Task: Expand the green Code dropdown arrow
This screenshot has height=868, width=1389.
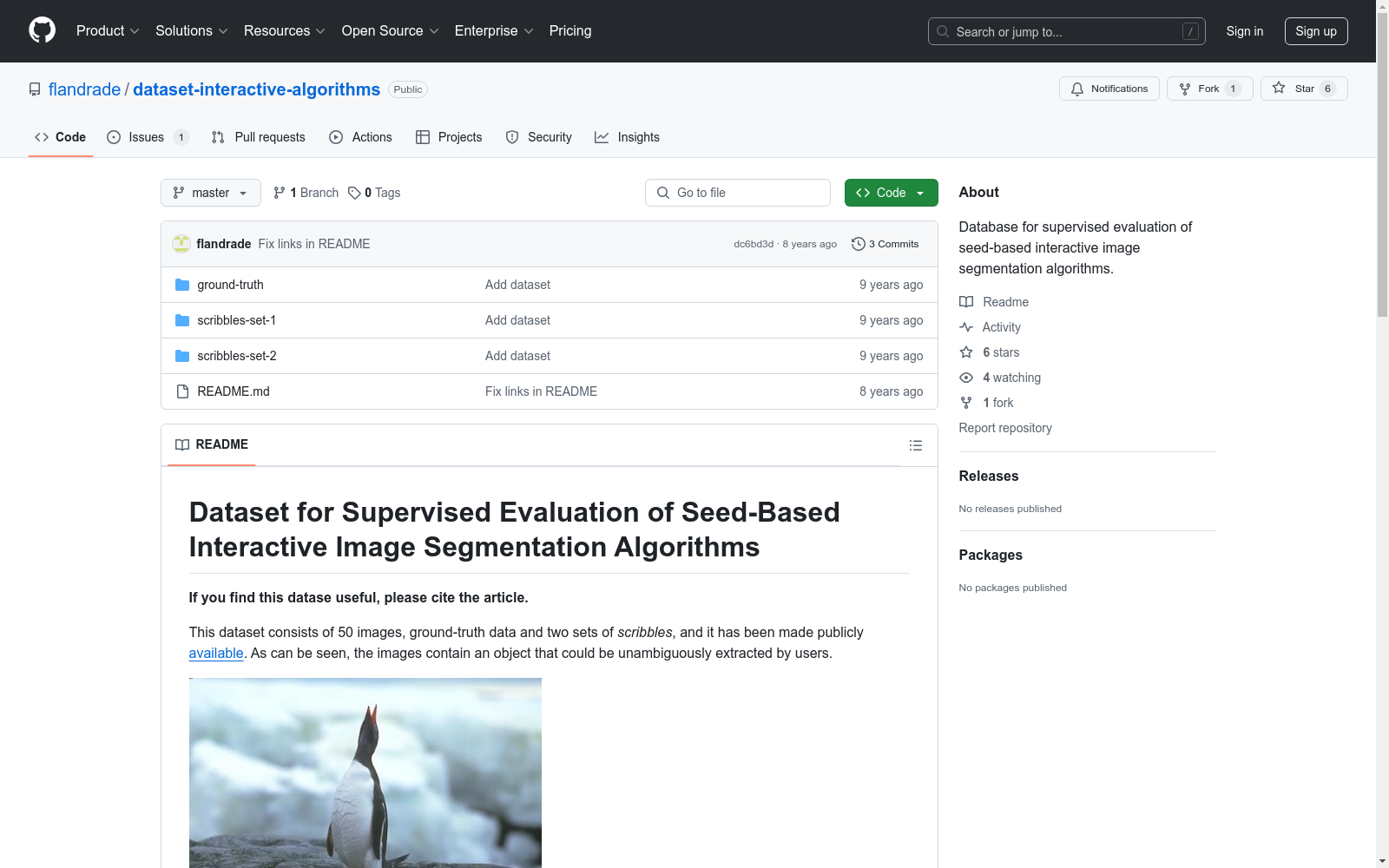Action: pos(919,192)
